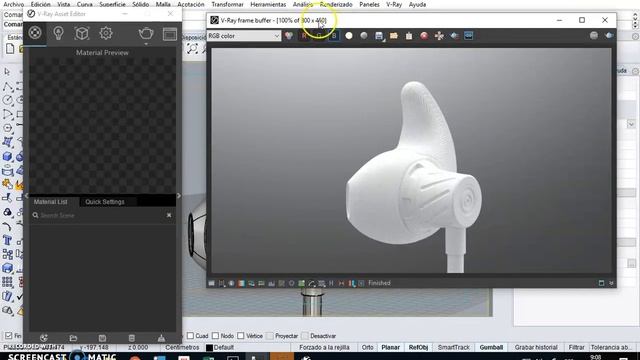Select the Rhino text T tool
This screenshot has width=640, height=360.
(7, 240)
